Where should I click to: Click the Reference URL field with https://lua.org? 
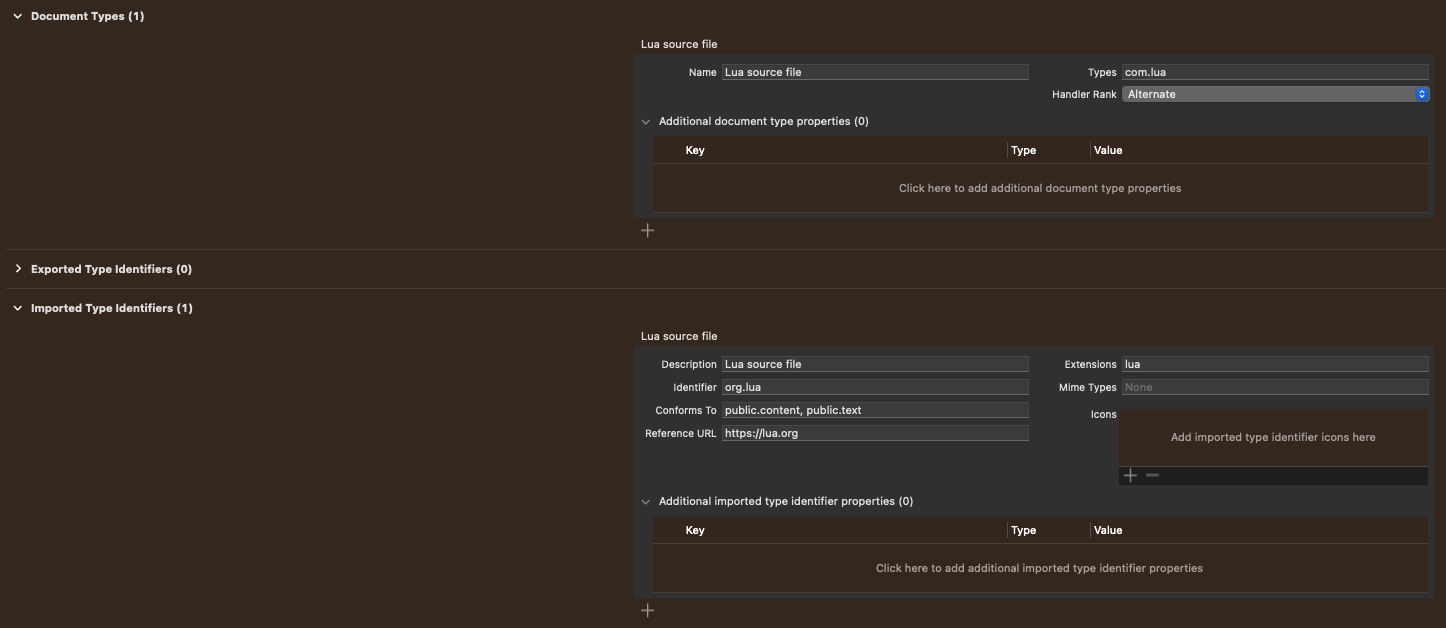pos(875,432)
